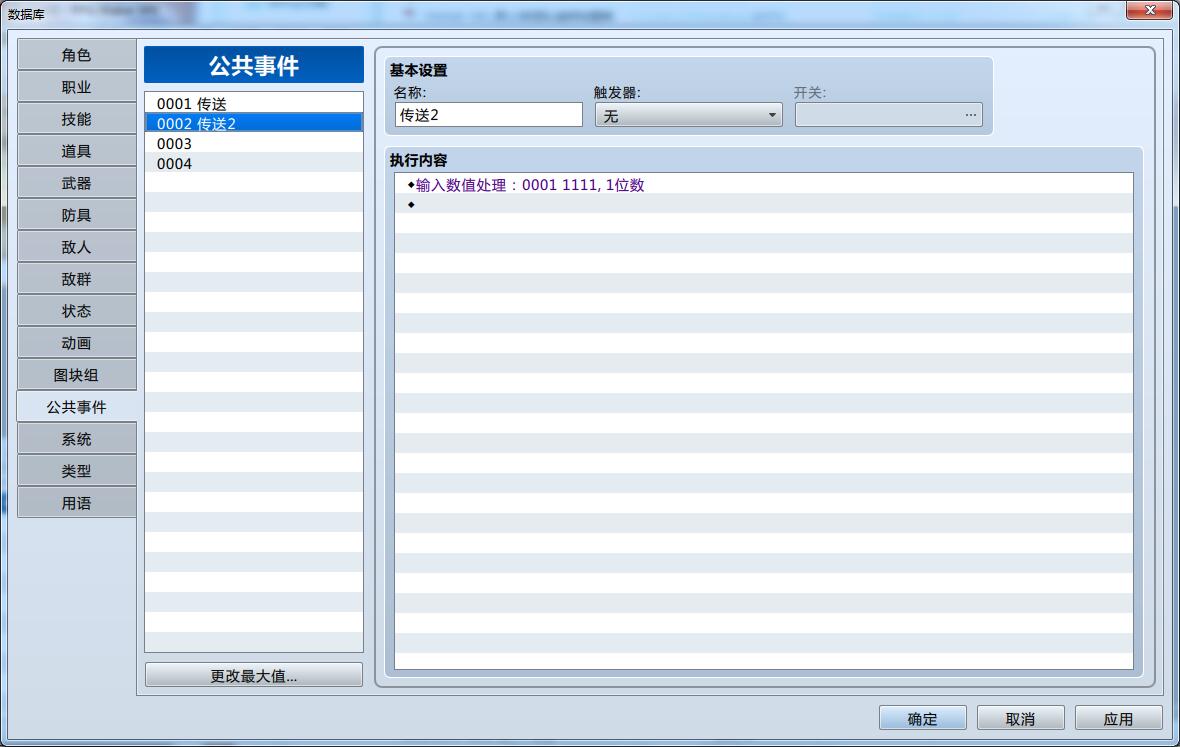
Task: Select the 道具 tab
Action: (76, 151)
